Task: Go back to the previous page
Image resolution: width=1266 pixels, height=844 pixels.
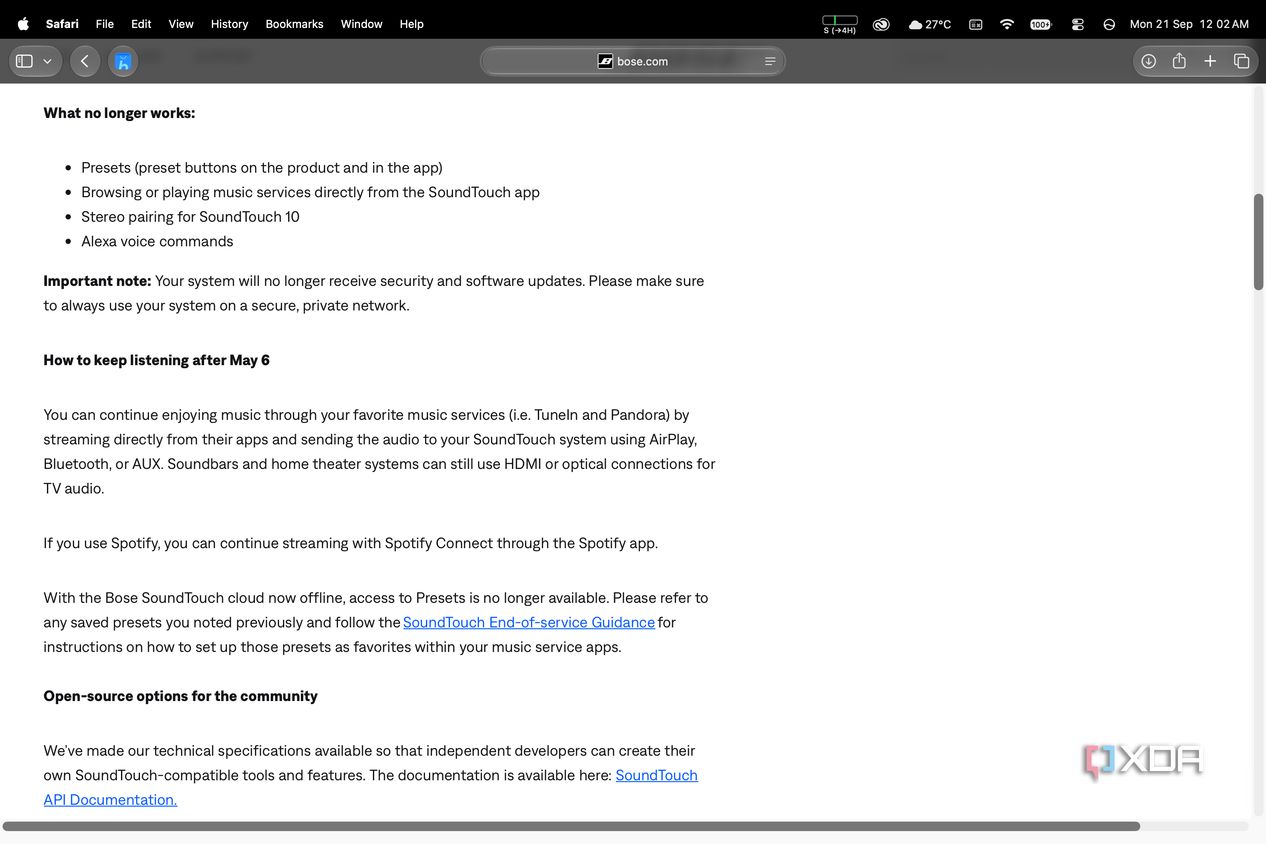Action: [x=85, y=61]
